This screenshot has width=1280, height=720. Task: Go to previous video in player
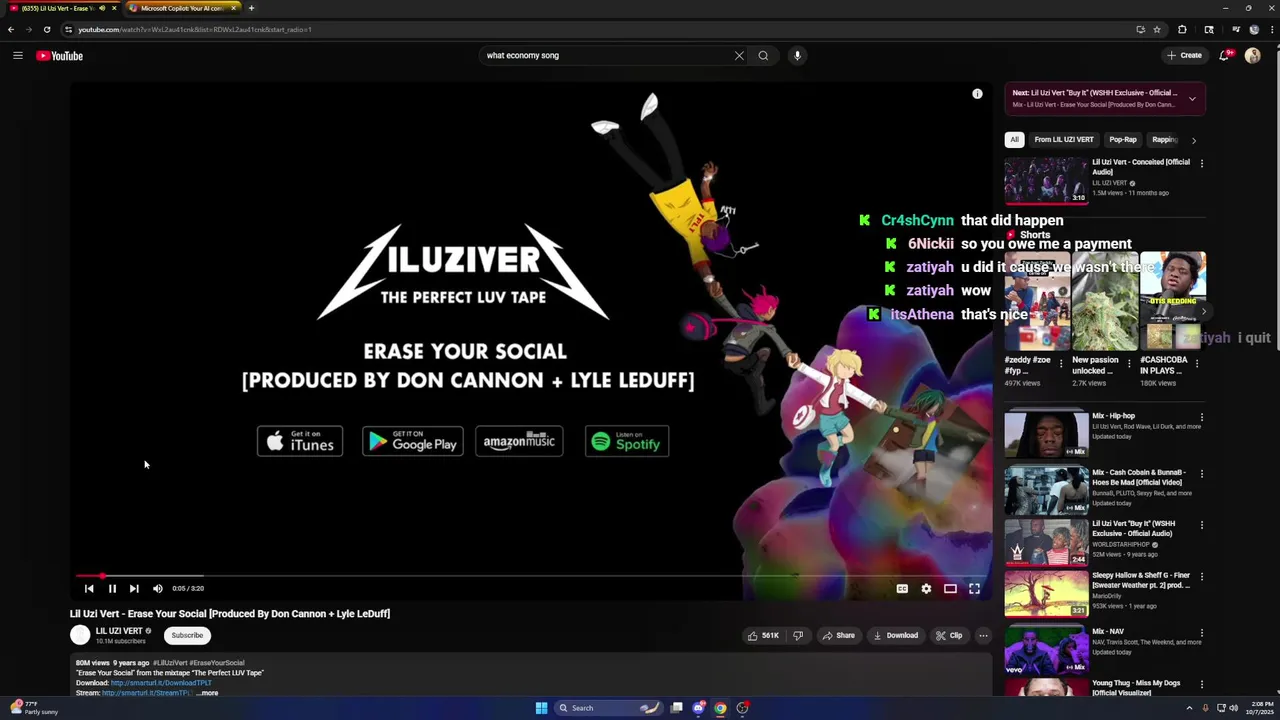click(x=89, y=589)
